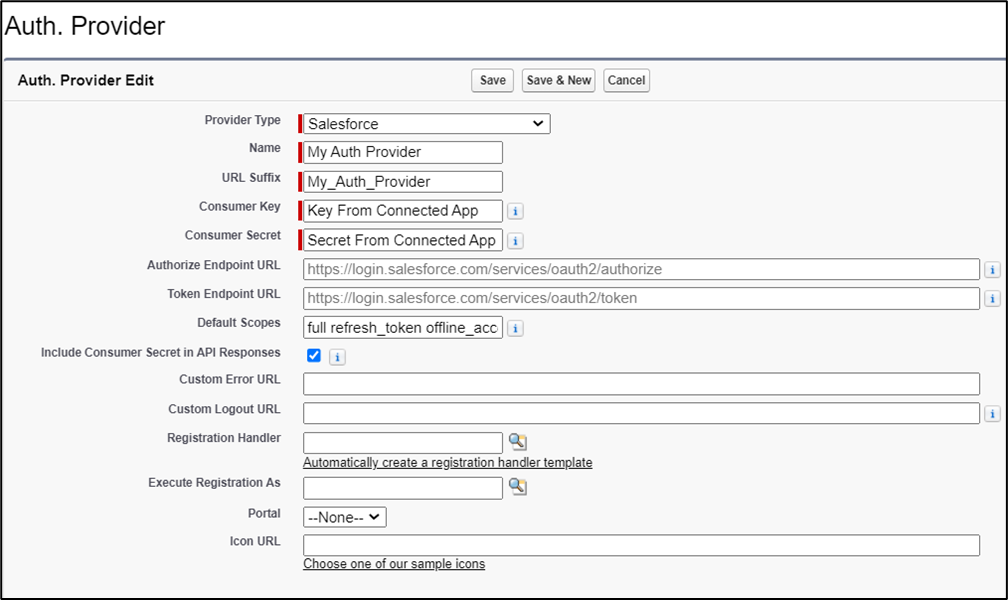Screen dimensions: 1008x600
Task: Edit the Consumer Secret field
Action: (x=403, y=241)
